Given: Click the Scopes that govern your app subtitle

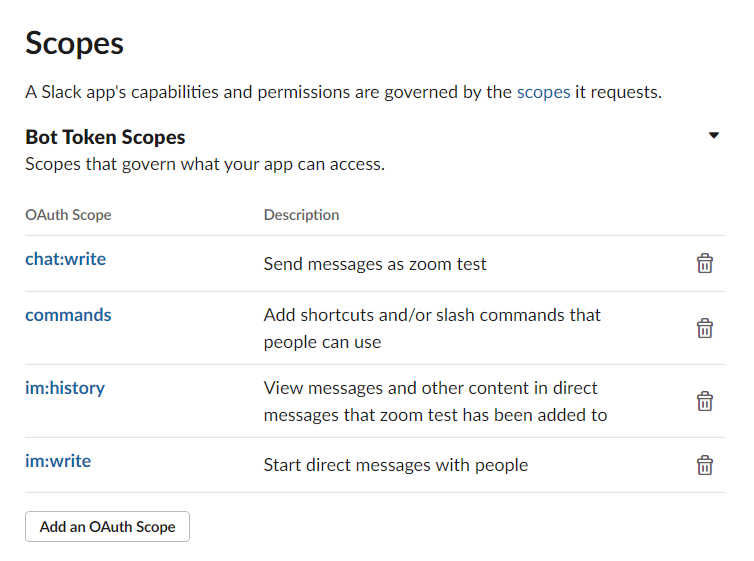Looking at the screenshot, I should click(x=205, y=164).
